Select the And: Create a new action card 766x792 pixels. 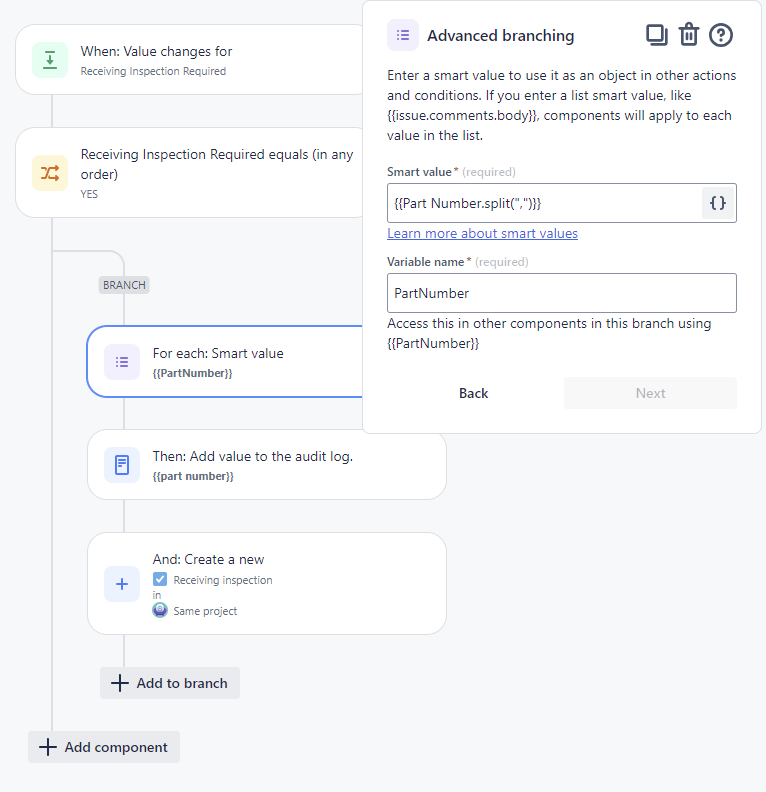(x=267, y=584)
